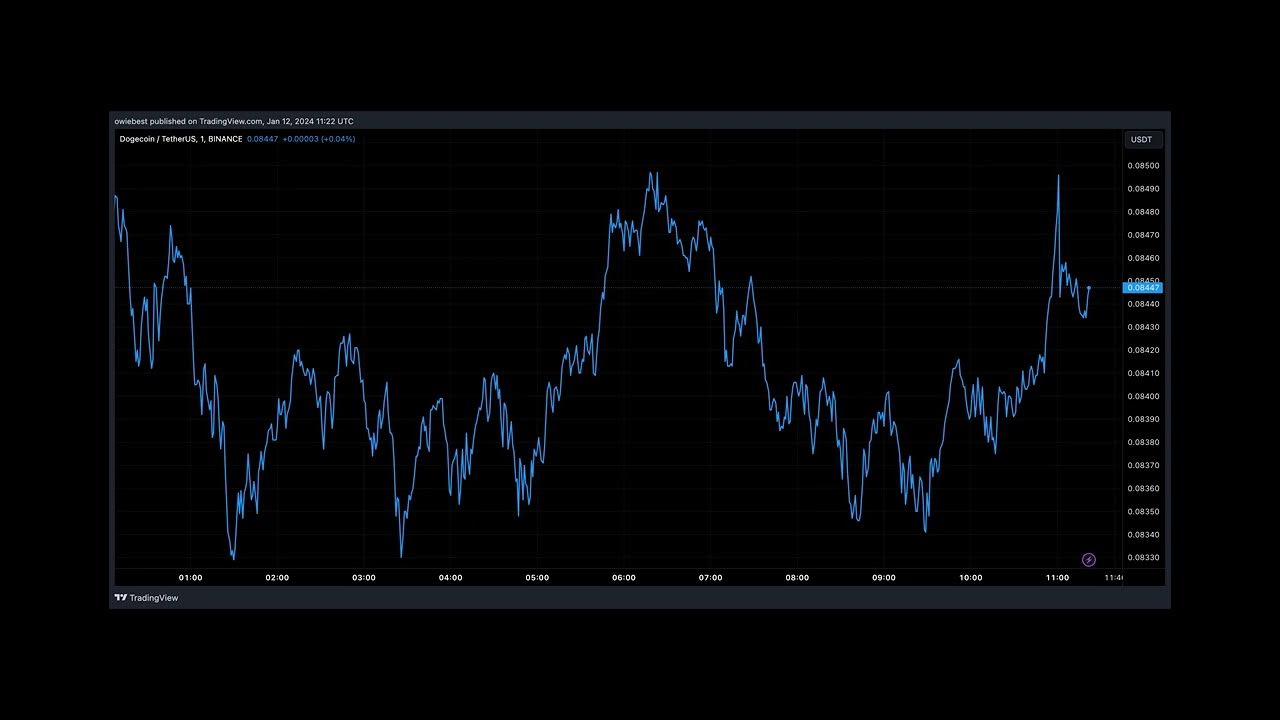1280x720 pixels.
Task: Click the TradingView logo at bottom left
Action: point(146,598)
